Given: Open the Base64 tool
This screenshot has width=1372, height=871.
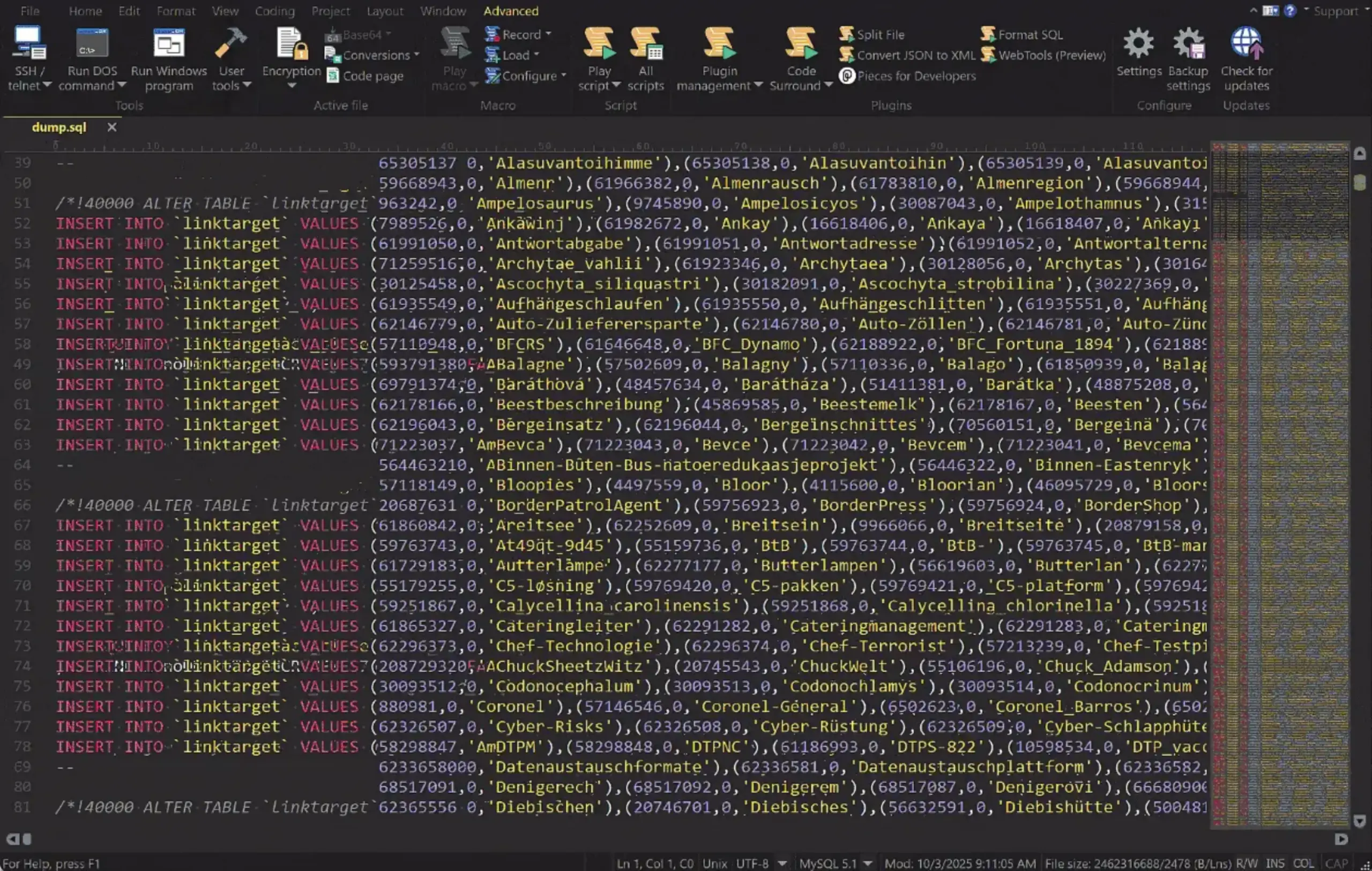Looking at the screenshot, I should [x=357, y=35].
